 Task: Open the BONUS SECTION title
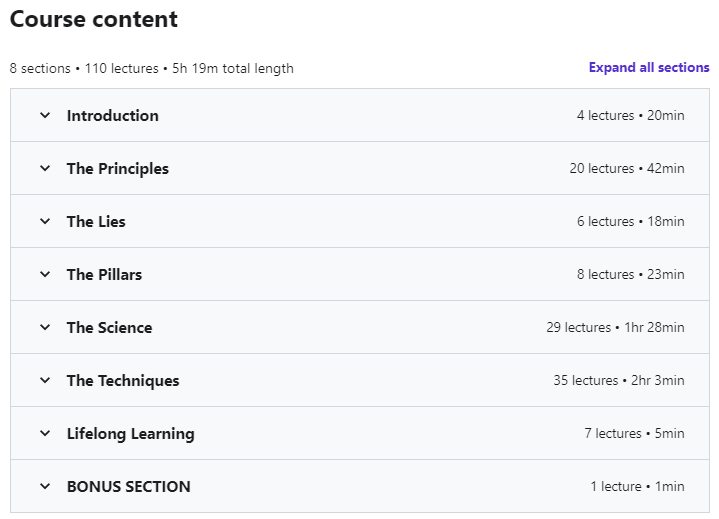click(129, 486)
